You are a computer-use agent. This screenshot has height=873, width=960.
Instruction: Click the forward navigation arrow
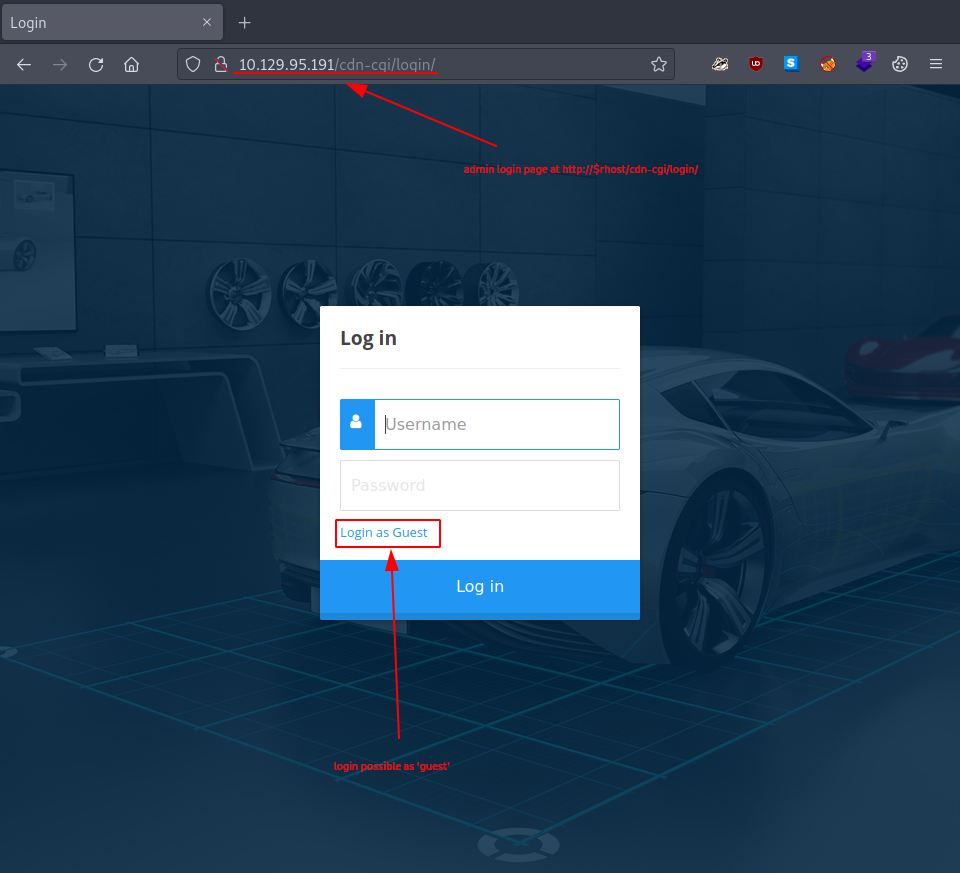(x=60, y=64)
